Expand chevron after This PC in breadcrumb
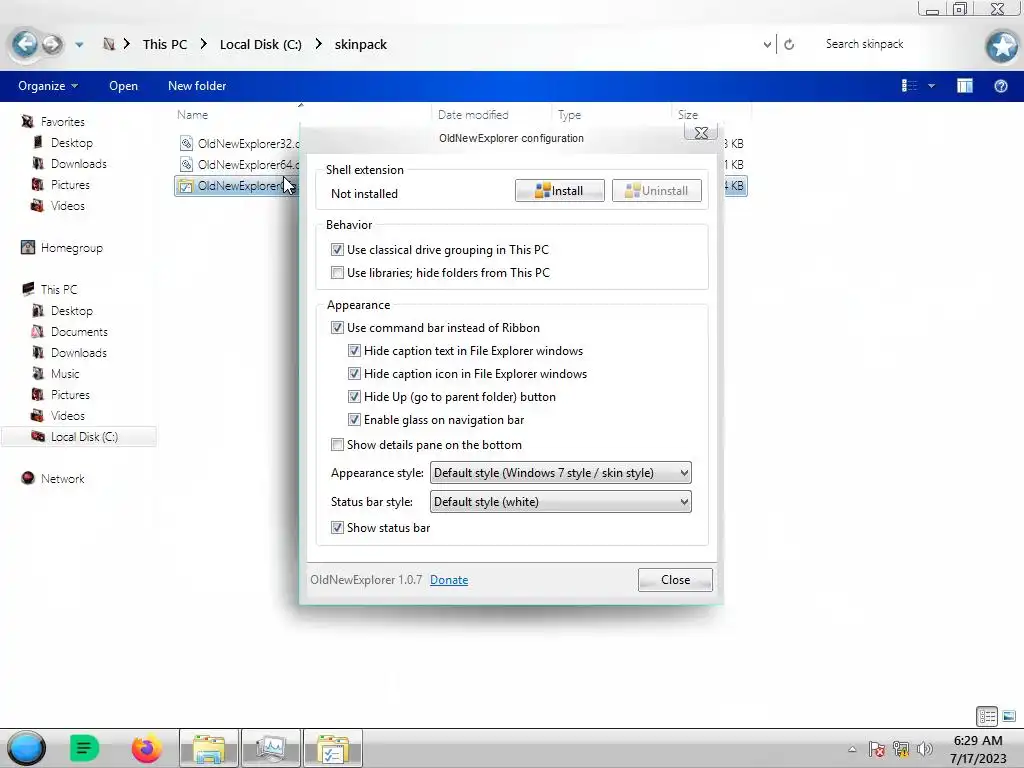This screenshot has height=768, width=1024. tap(204, 44)
